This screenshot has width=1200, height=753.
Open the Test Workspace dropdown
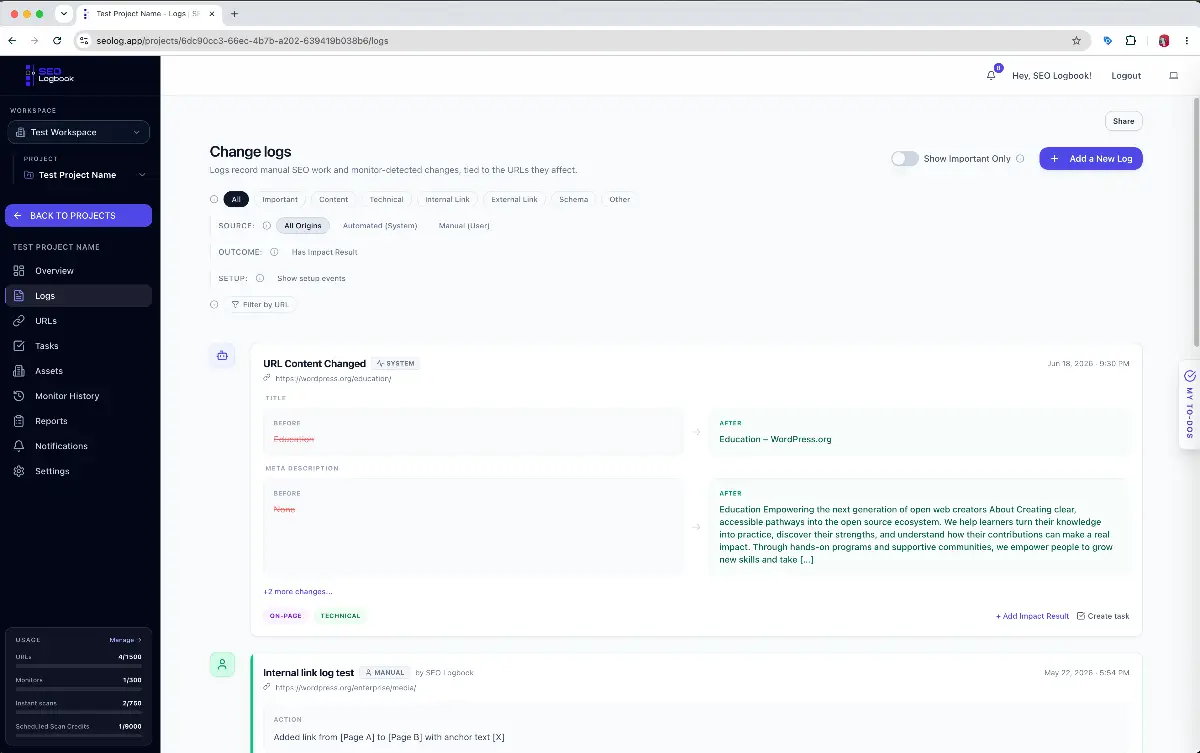point(78,132)
